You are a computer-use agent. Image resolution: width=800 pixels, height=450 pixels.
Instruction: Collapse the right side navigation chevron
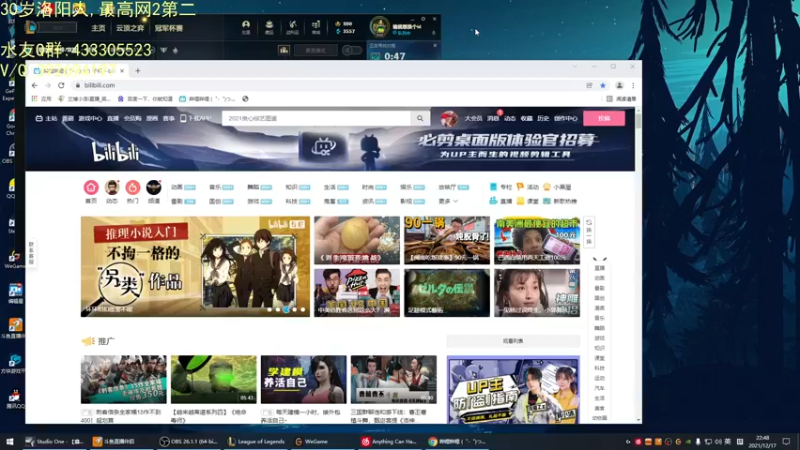[x=599, y=259]
